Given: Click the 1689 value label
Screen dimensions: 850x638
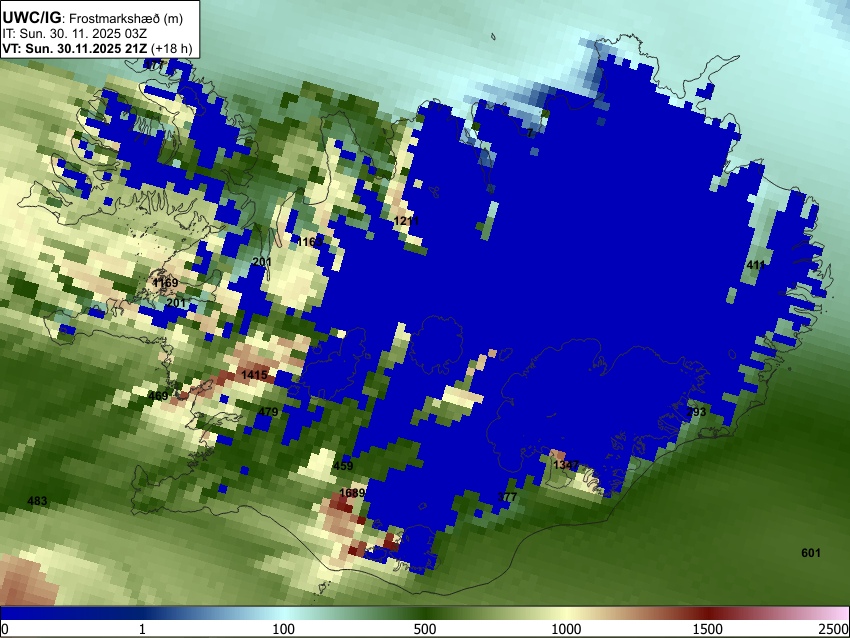Looking at the screenshot, I should (x=352, y=493).
